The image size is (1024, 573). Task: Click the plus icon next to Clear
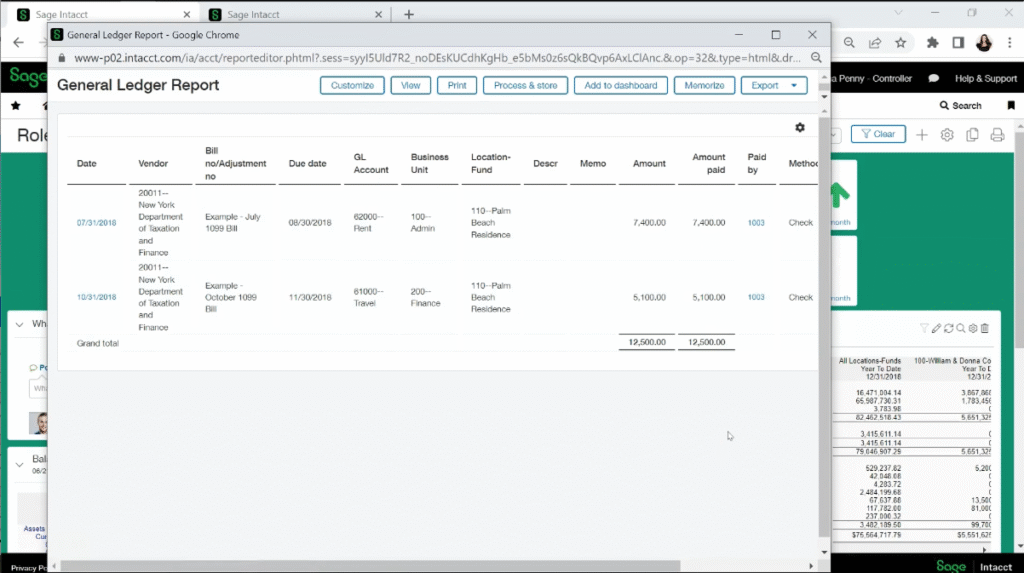tap(921, 135)
